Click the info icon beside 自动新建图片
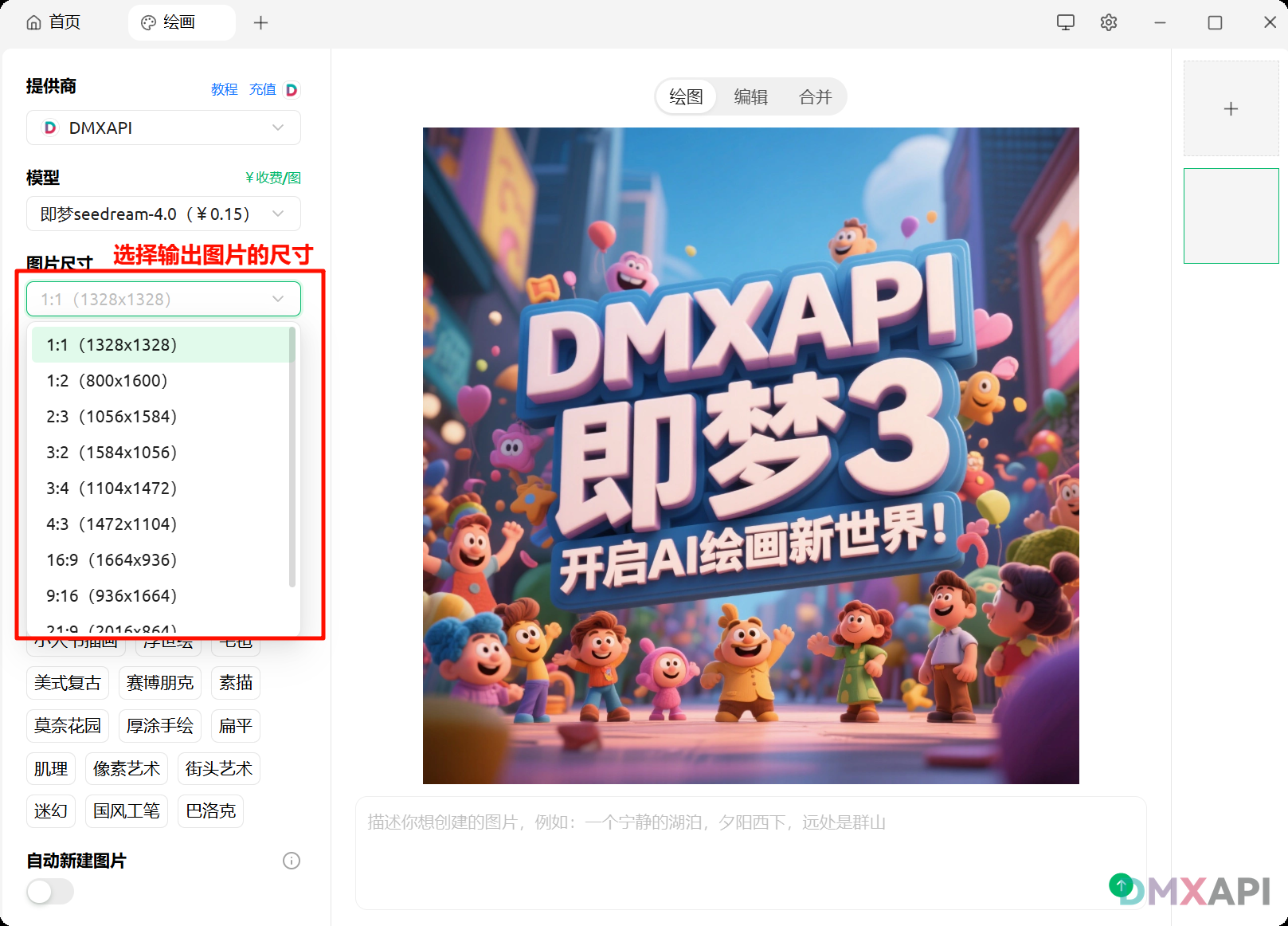This screenshot has width=1288, height=926. 292,861
